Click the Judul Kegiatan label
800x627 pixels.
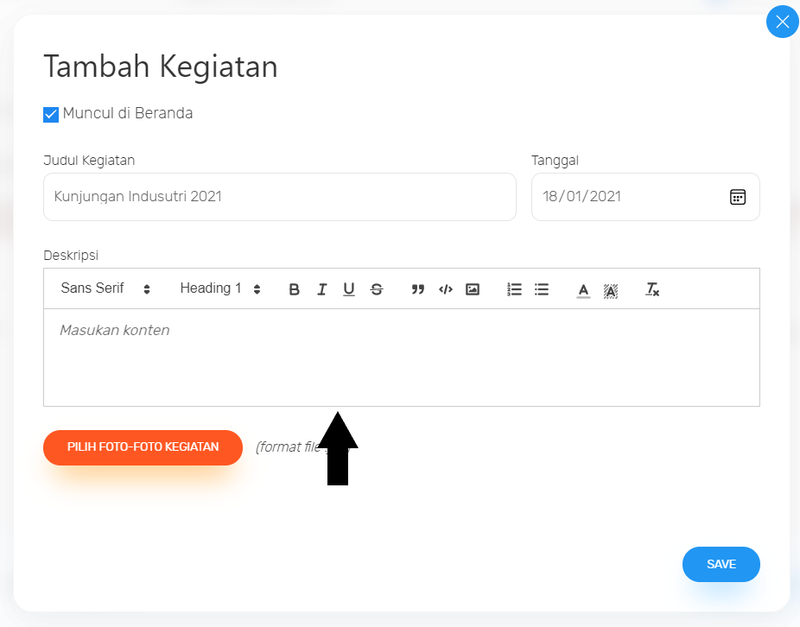point(89,160)
